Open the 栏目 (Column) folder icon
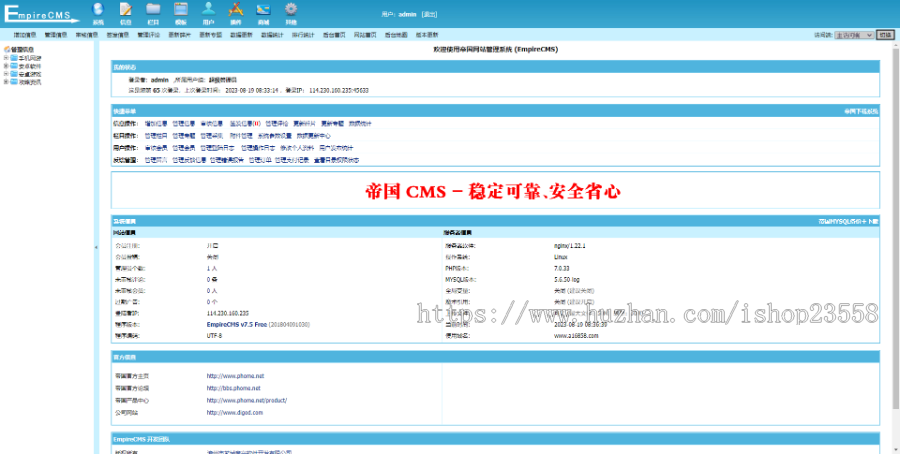Image resolution: width=900 pixels, height=454 pixels. click(153, 9)
